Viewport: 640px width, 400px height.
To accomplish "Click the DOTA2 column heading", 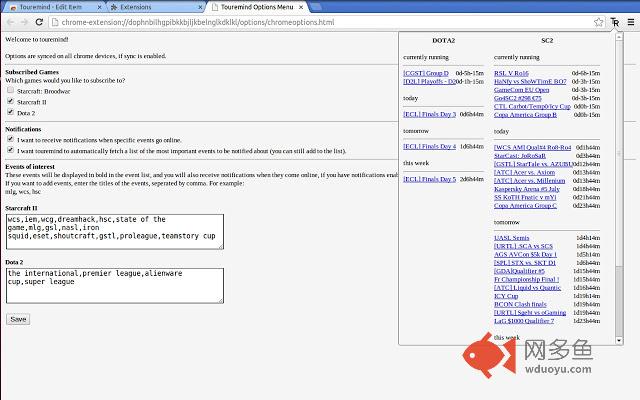I will point(443,40).
